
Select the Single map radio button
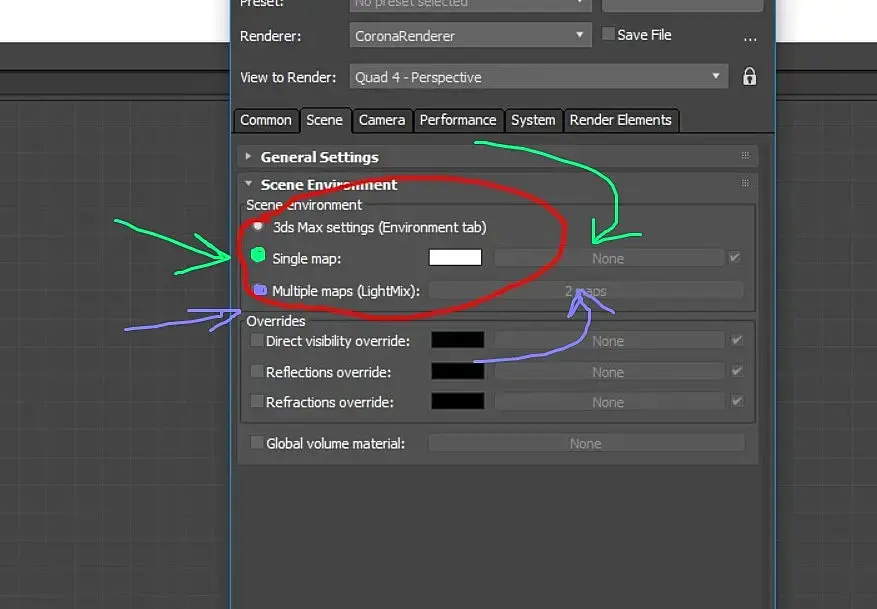(258, 255)
